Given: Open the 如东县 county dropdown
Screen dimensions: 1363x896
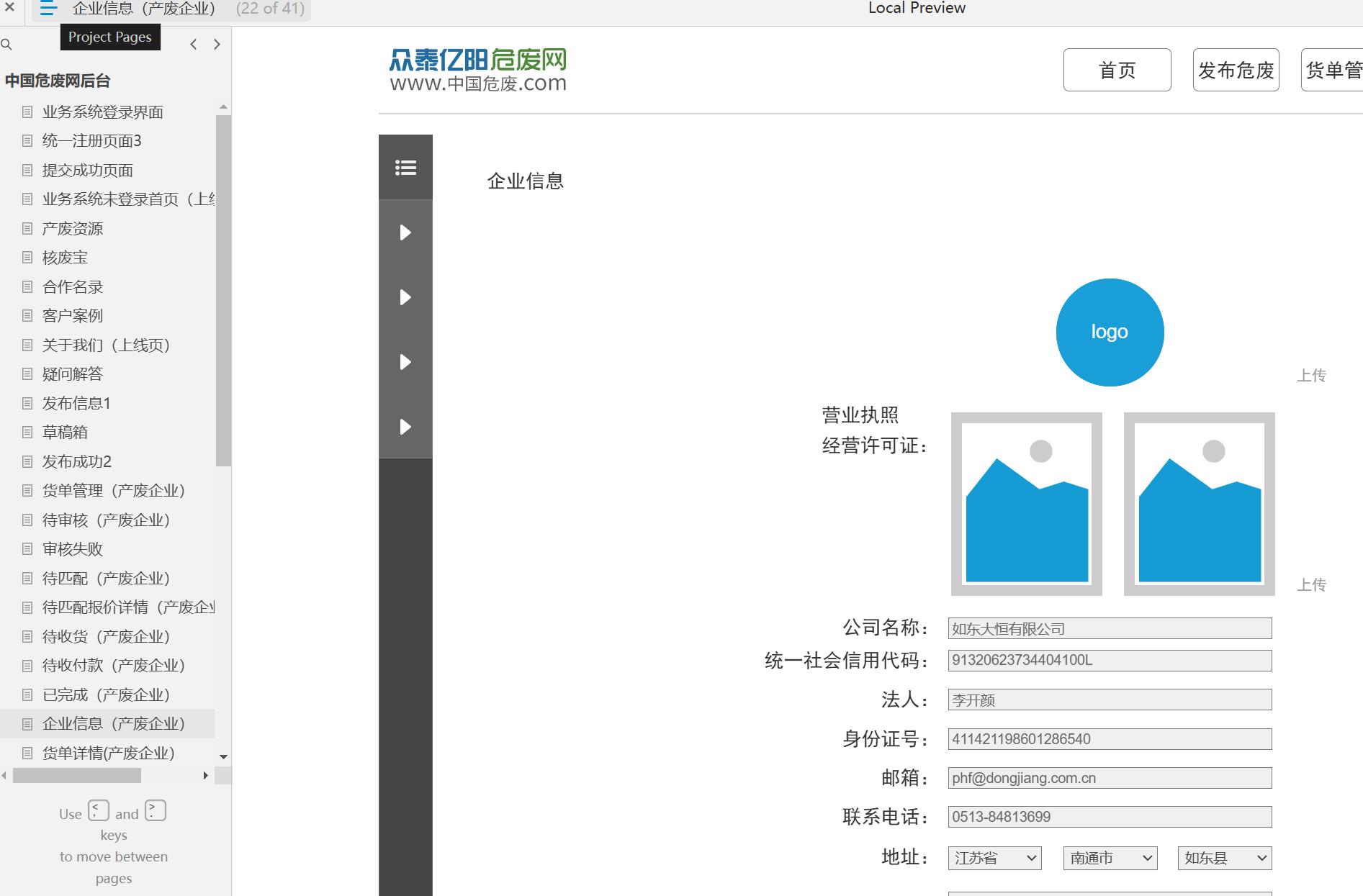Looking at the screenshot, I should (x=1225, y=858).
